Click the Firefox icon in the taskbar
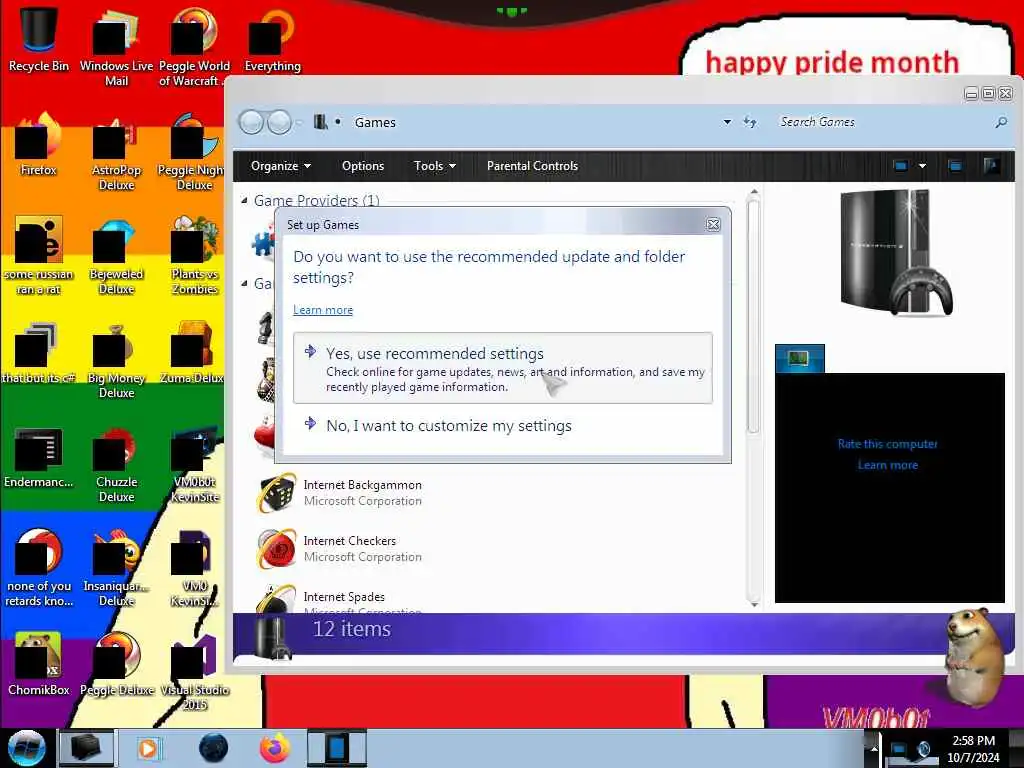Viewport: 1024px width, 768px height. pyautogui.click(x=275, y=748)
